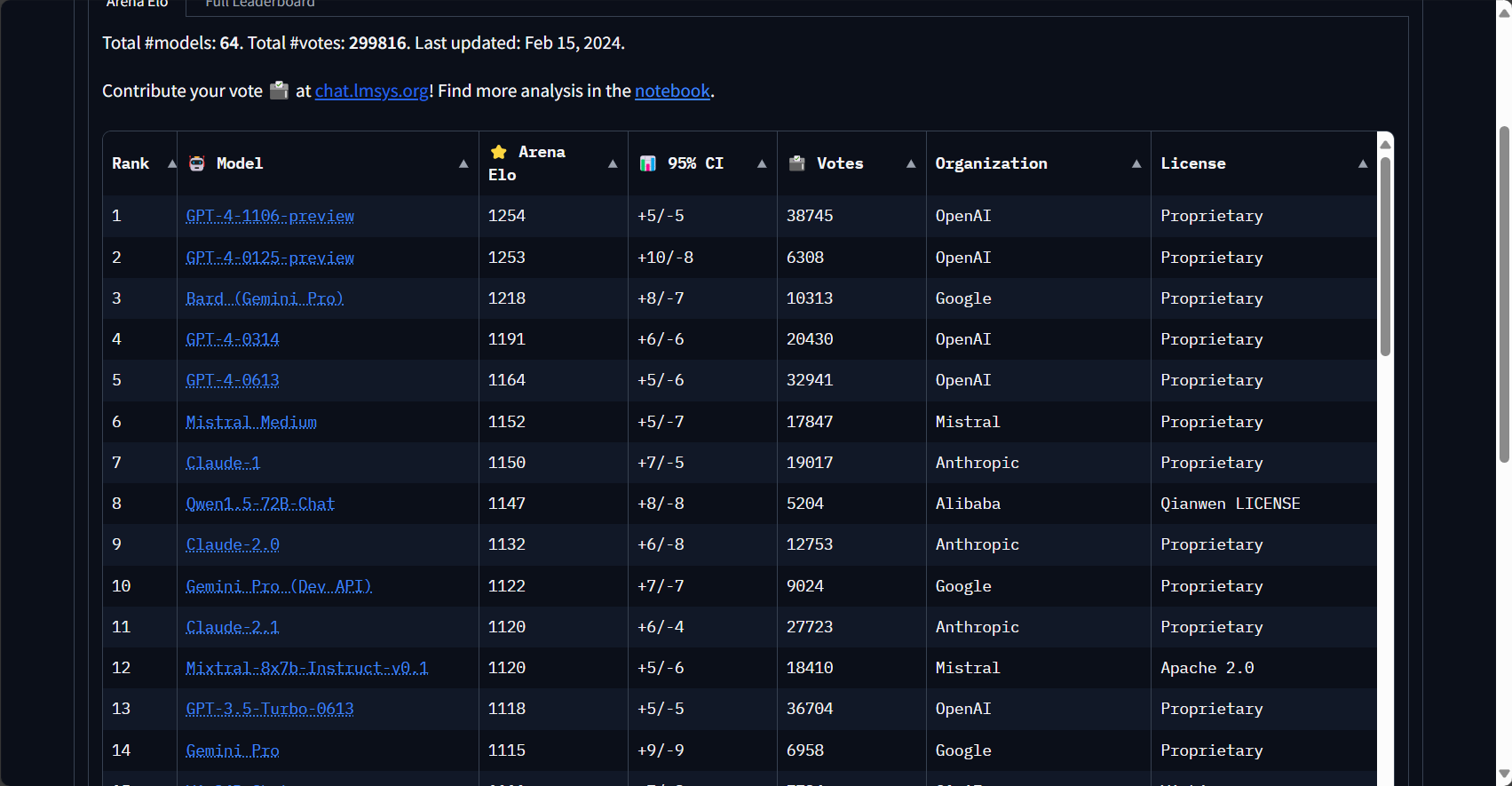Select CI cell +9/-9
The width and height of the screenshot is (1512, 786).
point(661,750)
